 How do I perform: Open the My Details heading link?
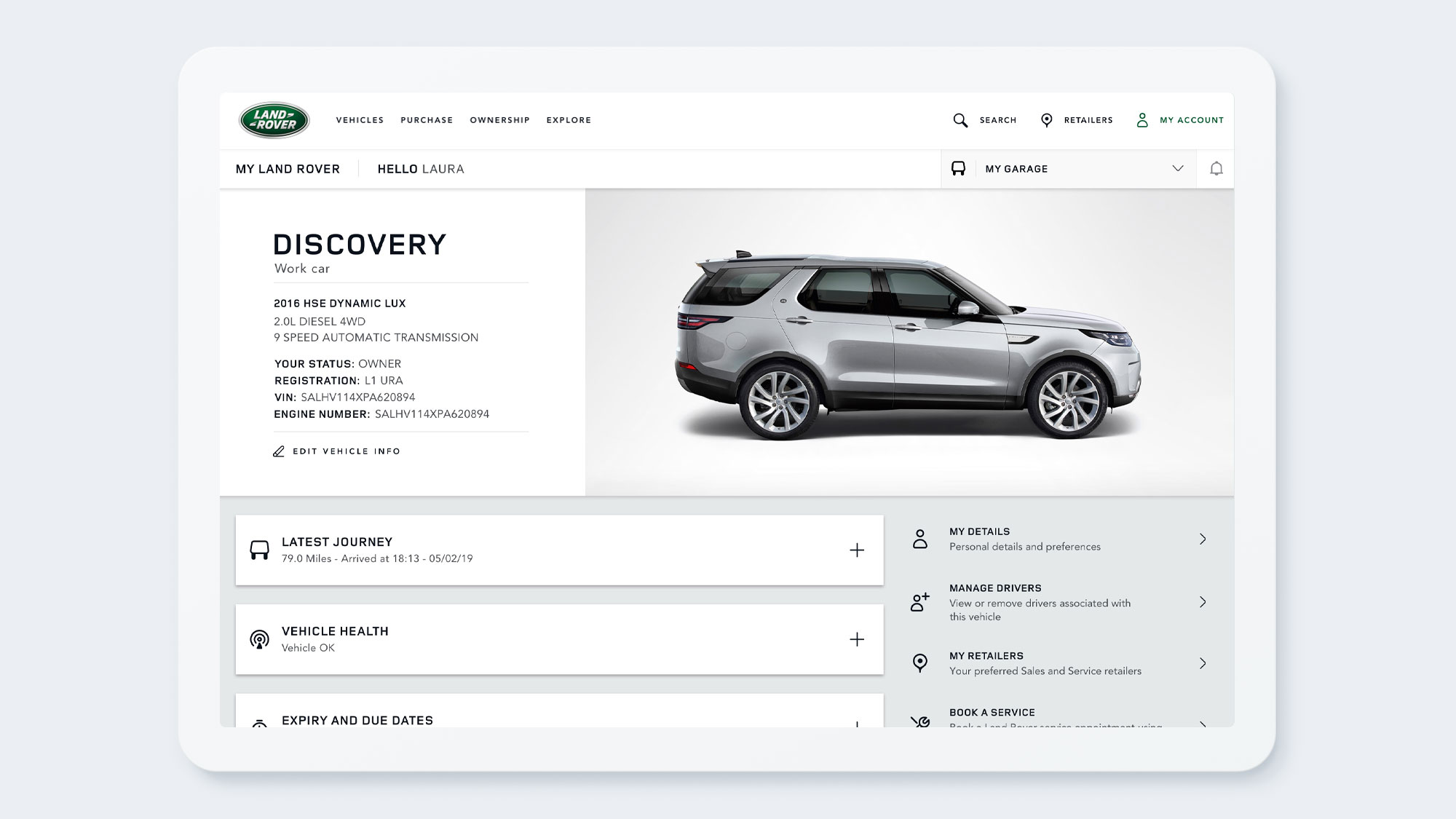(979, 532)
